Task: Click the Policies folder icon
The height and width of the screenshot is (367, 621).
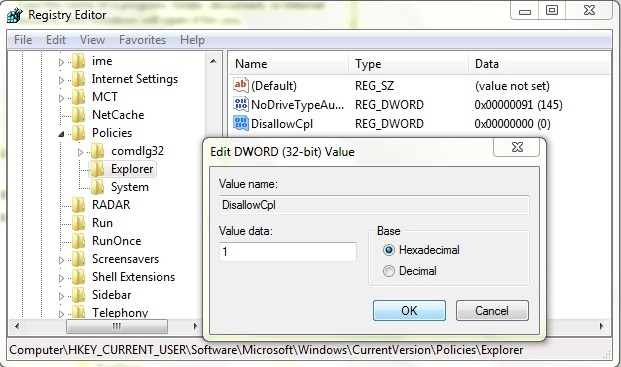Action: click(x=78, y=133)
